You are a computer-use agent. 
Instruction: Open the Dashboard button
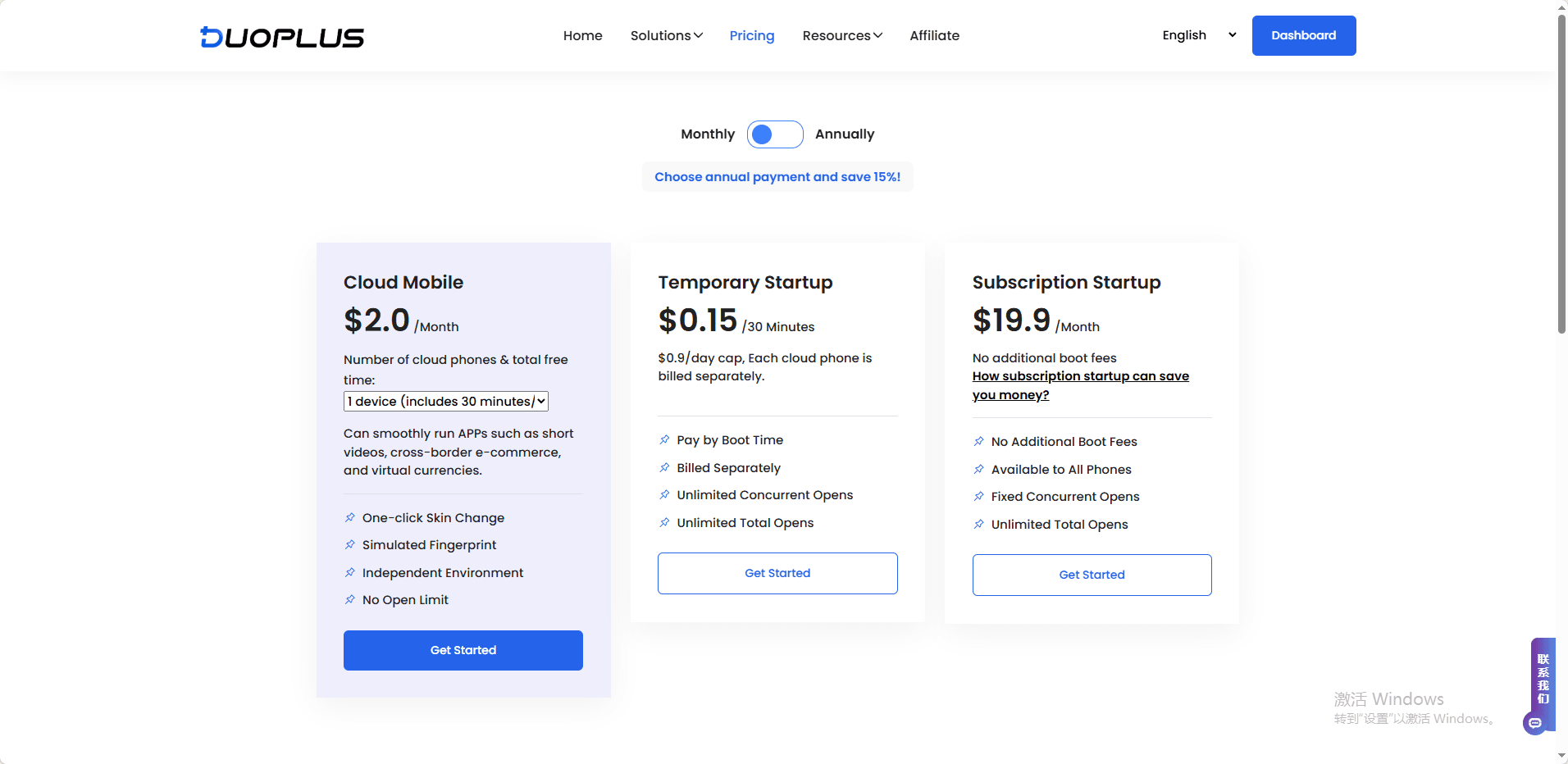coord(1304,35)
